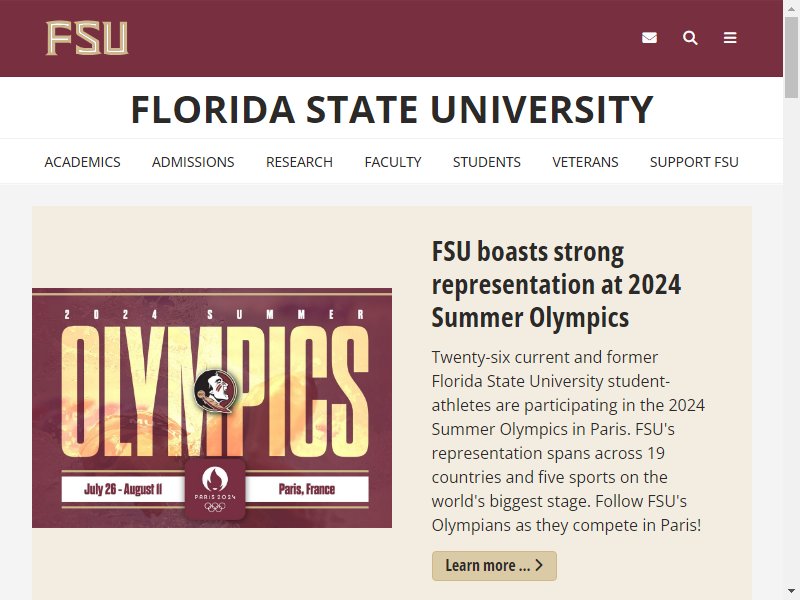
Task: Open the search magnifier icon
Action: tap(690, 38)
